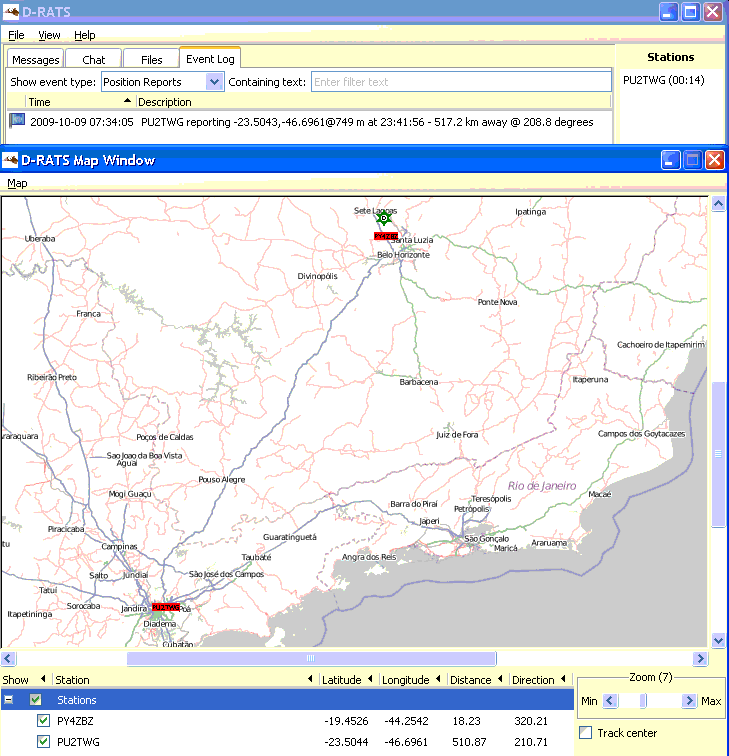This screenshot has height=756, width=729.
Task: Uncheck the PY4ZBZ station checkbox
Action: coord(43,721)
